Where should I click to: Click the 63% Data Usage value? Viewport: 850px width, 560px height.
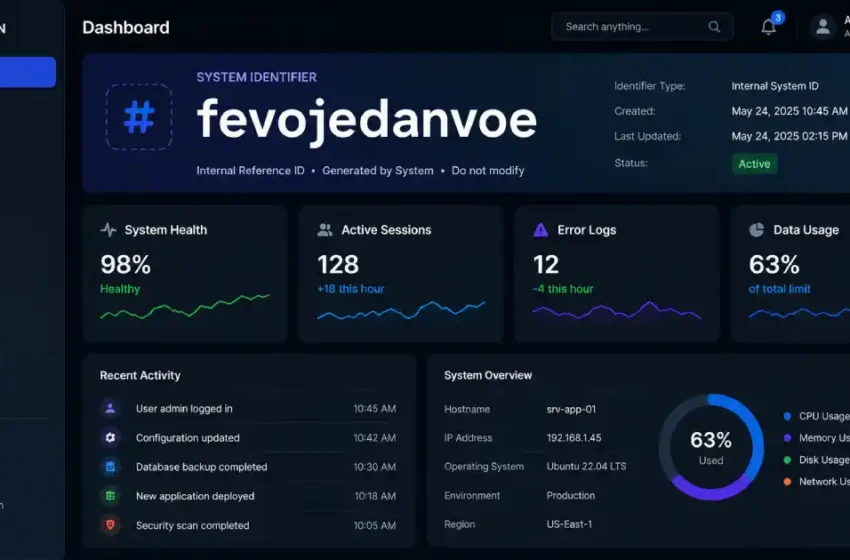pyautogui.click(x=774, y=265)
